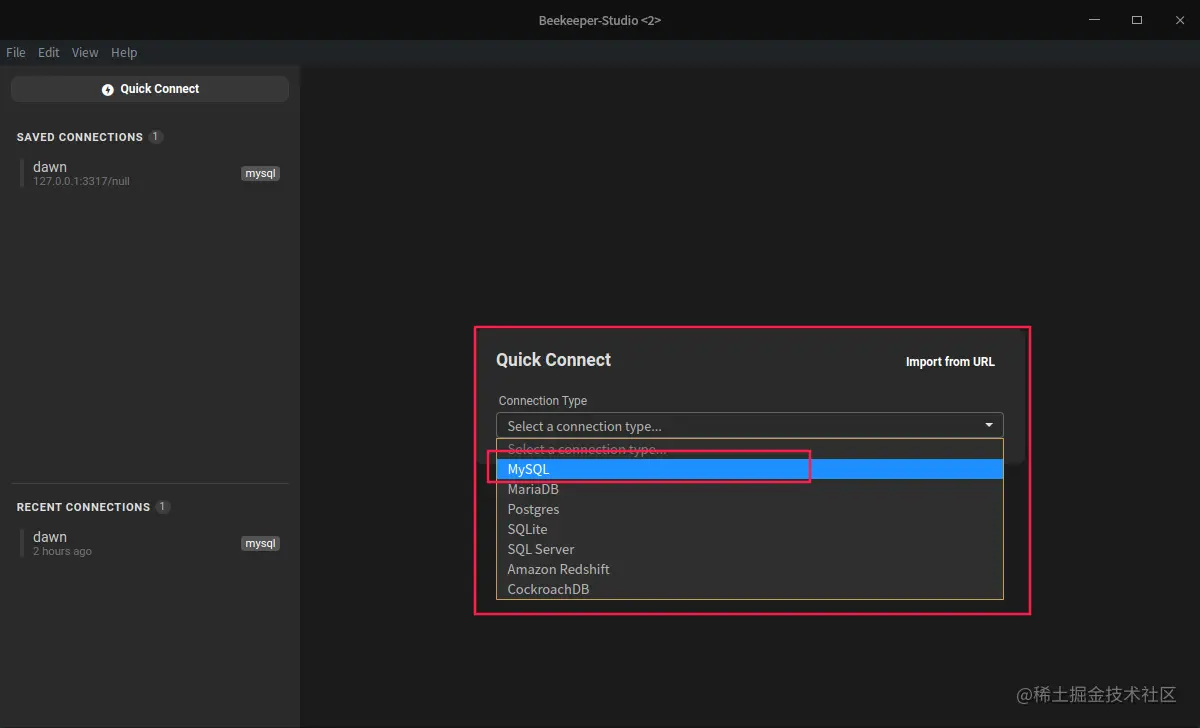Click mysql badge on recent dawn connection
This screenshot has width=1200, height=728.
(260, 543)
